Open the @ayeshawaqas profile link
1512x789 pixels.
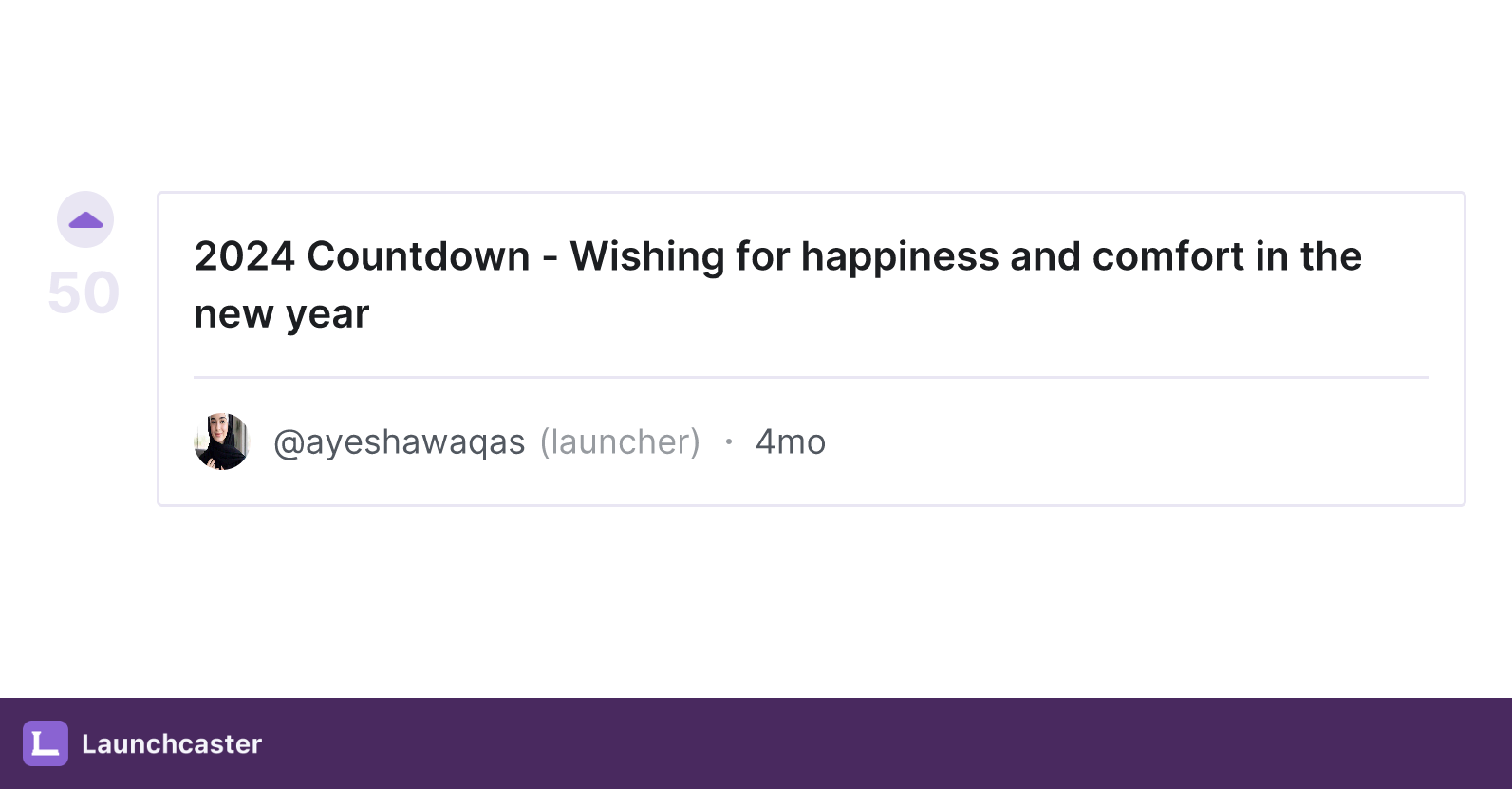pyautogui.click(x=399, y=442)
